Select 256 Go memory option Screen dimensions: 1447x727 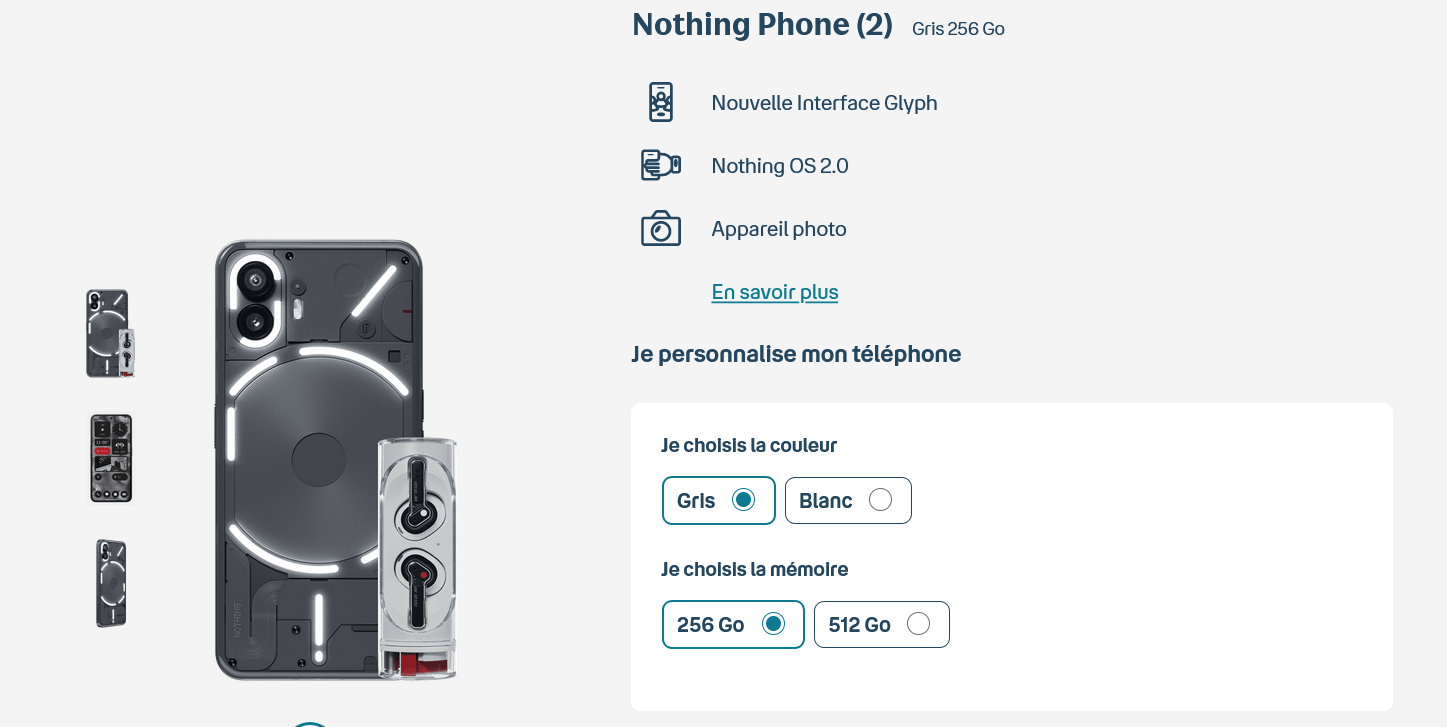coord(773,624)
